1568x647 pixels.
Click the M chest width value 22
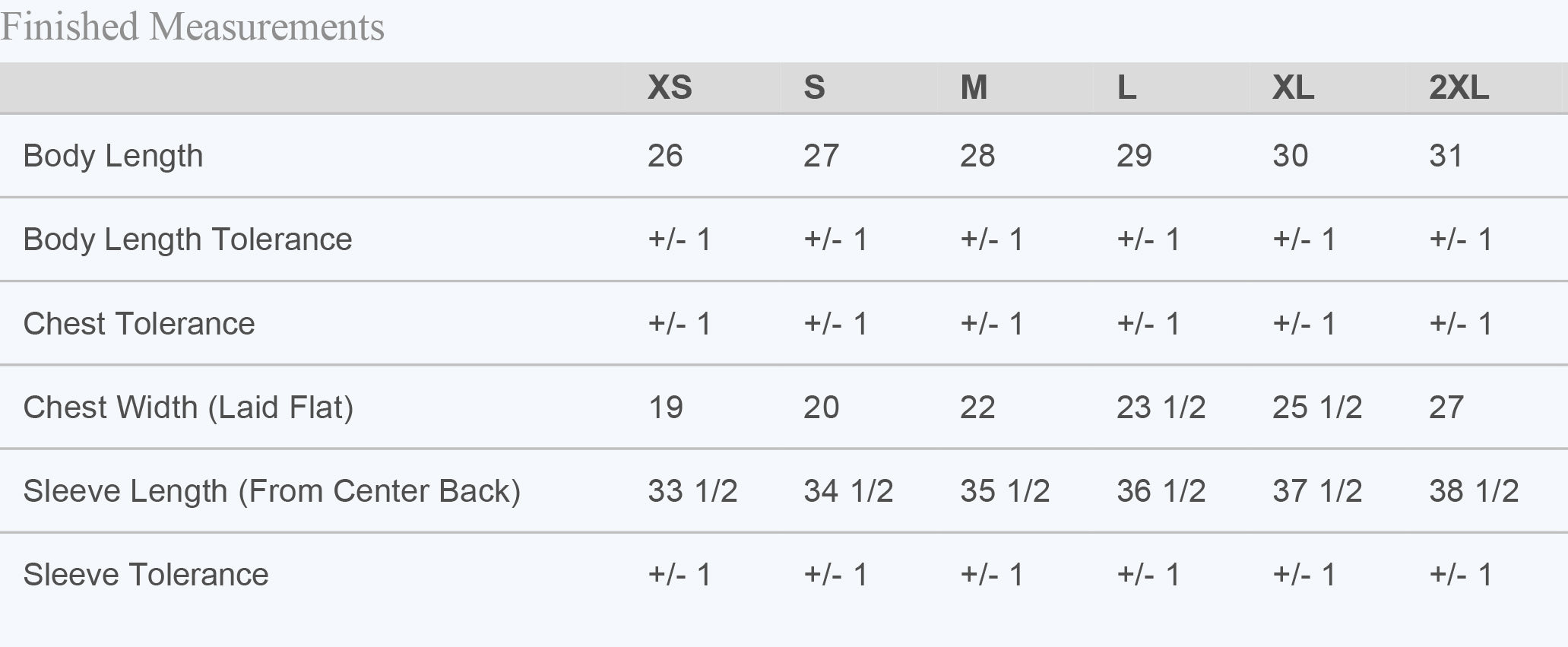(x=977, y=408)
